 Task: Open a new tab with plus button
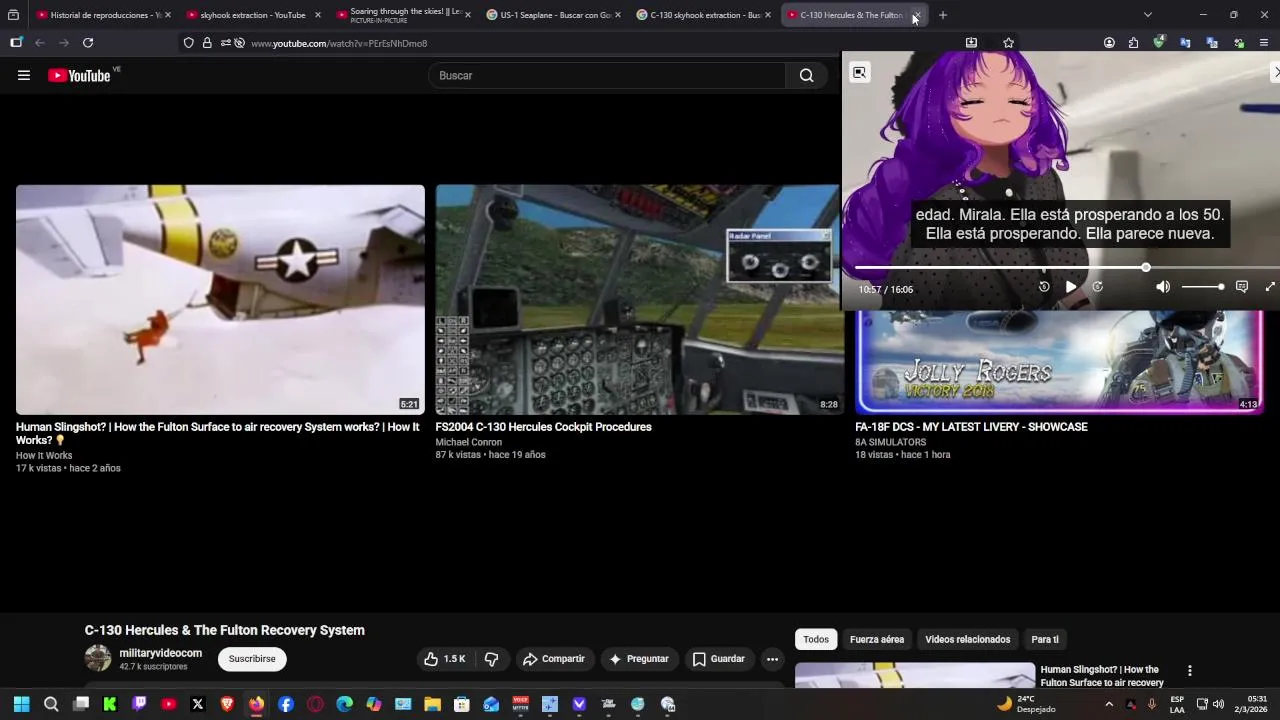(x=942, y=15)
